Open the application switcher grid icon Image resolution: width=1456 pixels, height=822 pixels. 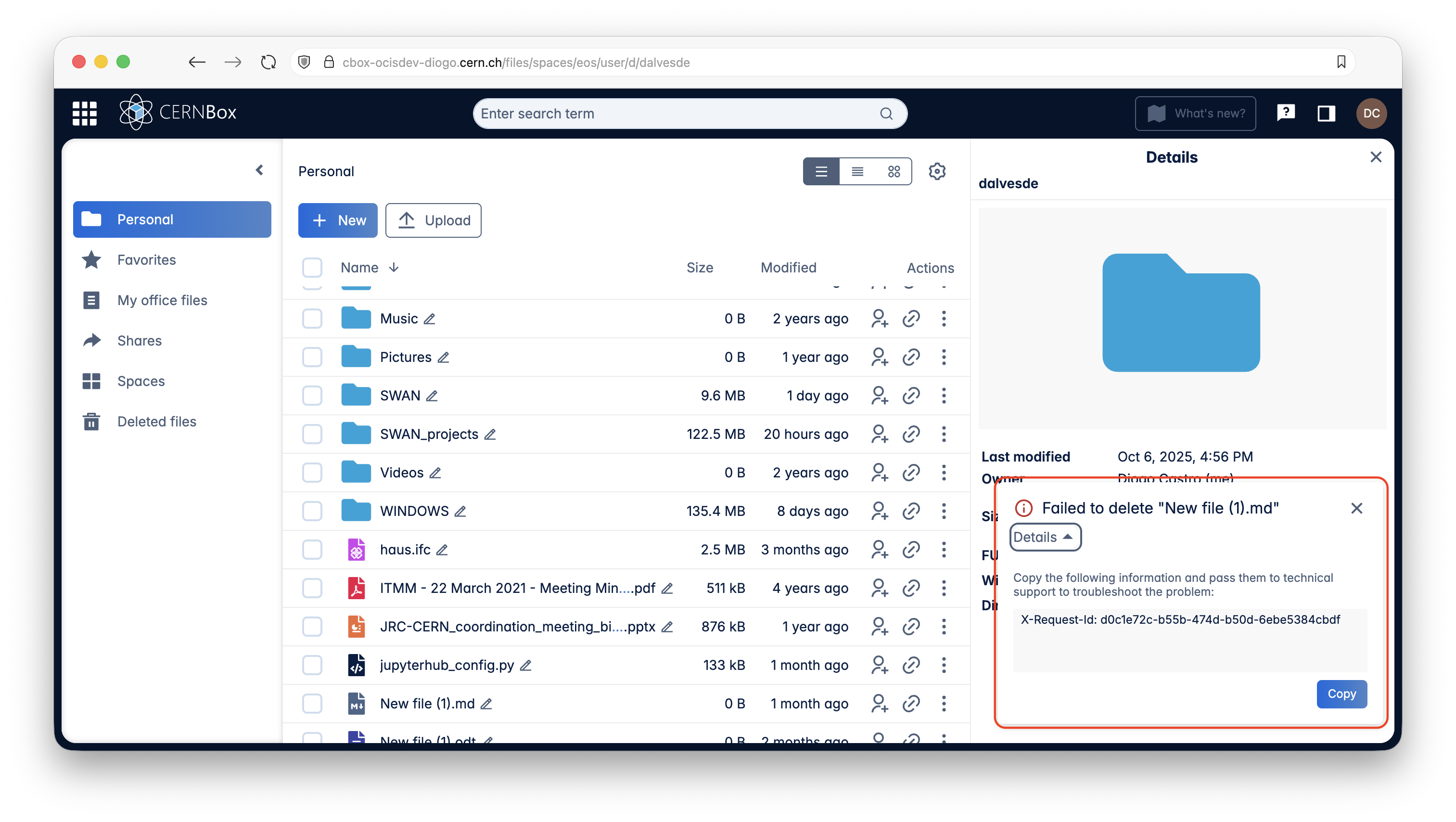(x=85, y=113)
